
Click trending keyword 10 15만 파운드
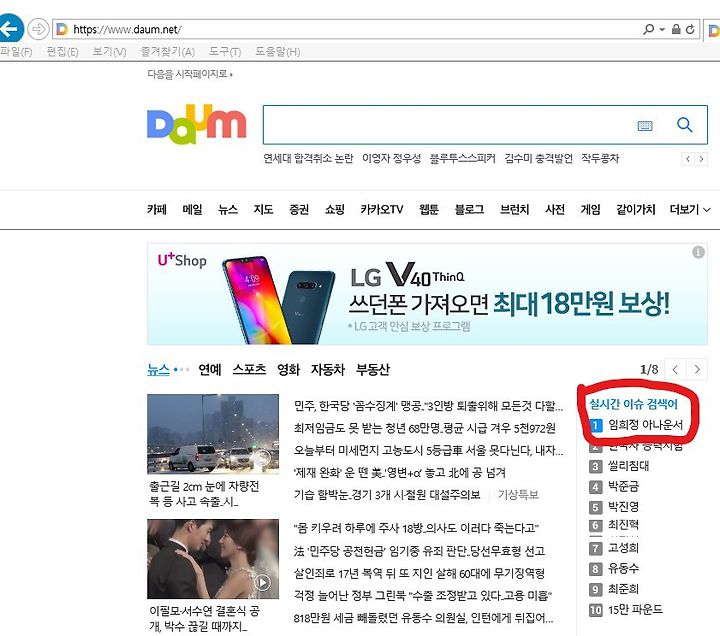(x=635, y=609)
